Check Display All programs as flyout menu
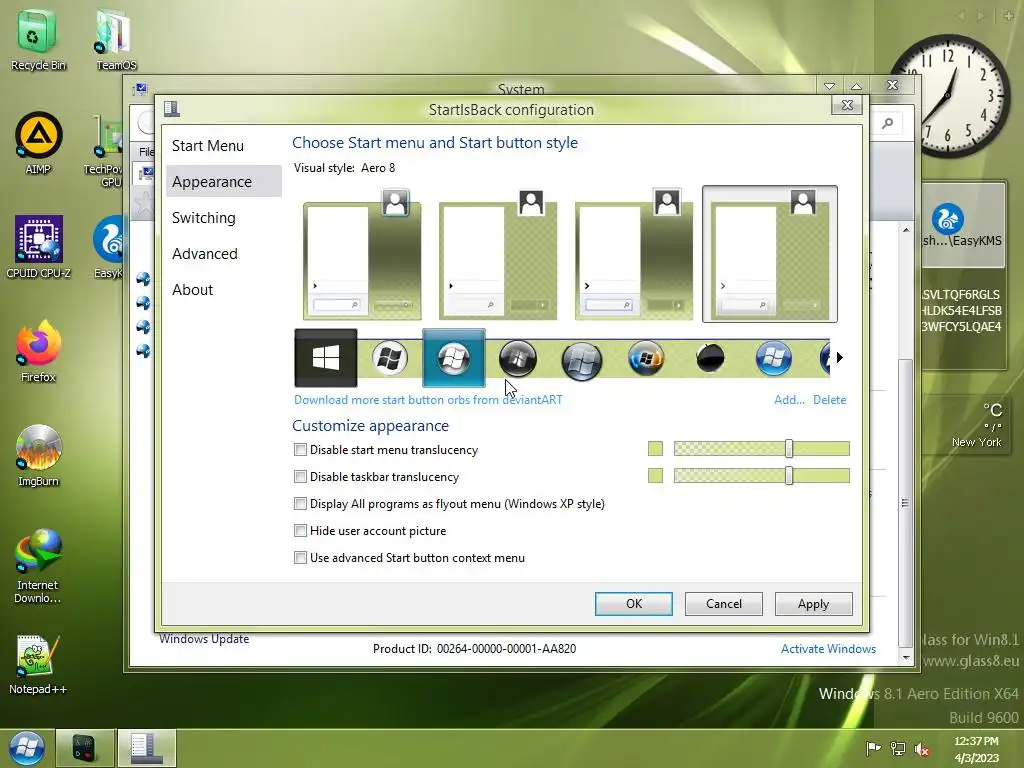Image resolution: width=1024 pixels, height=768 pixels. pyautogui.click(x=300, y=504)
